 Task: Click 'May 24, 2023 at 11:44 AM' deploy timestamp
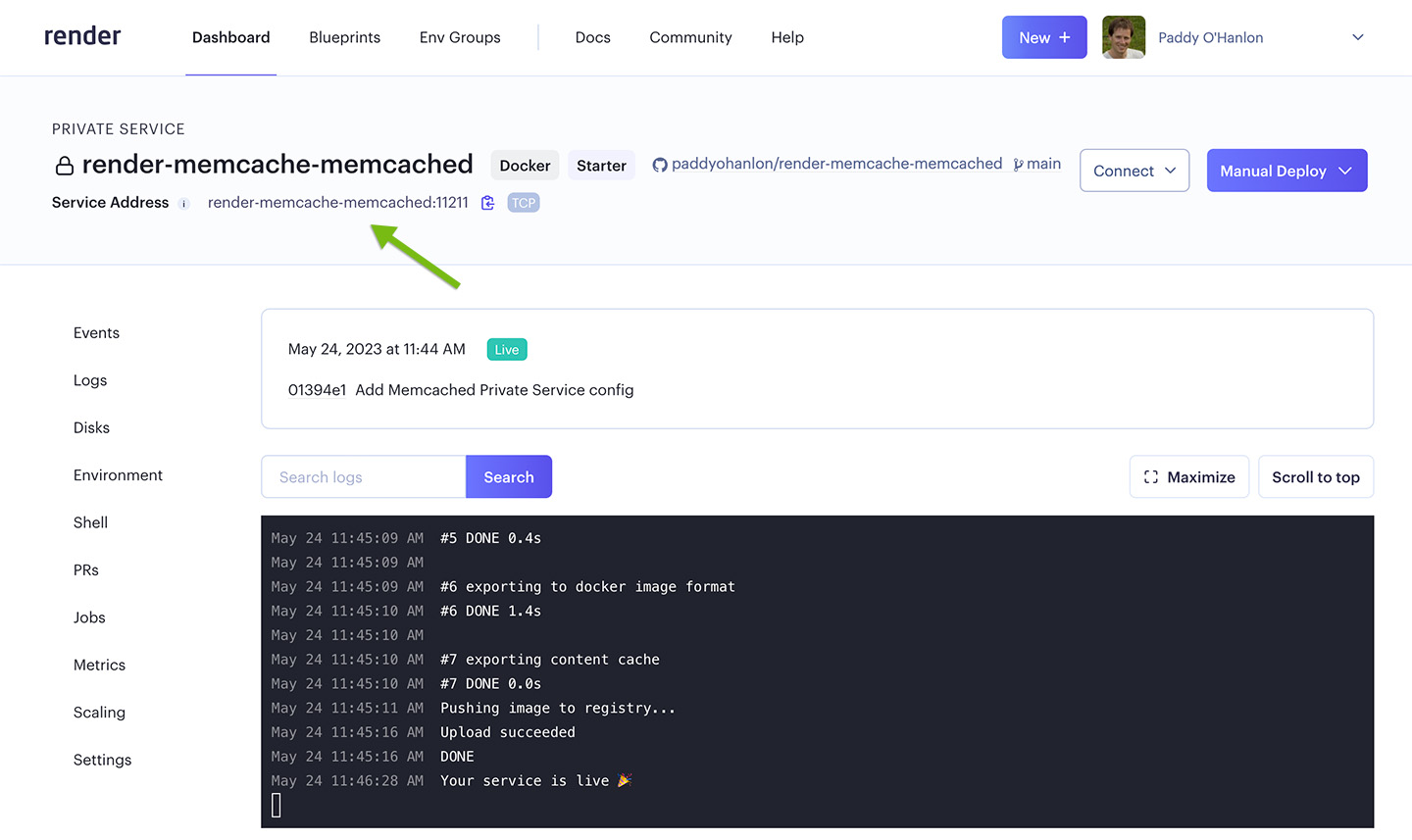(x=377, y=349)
